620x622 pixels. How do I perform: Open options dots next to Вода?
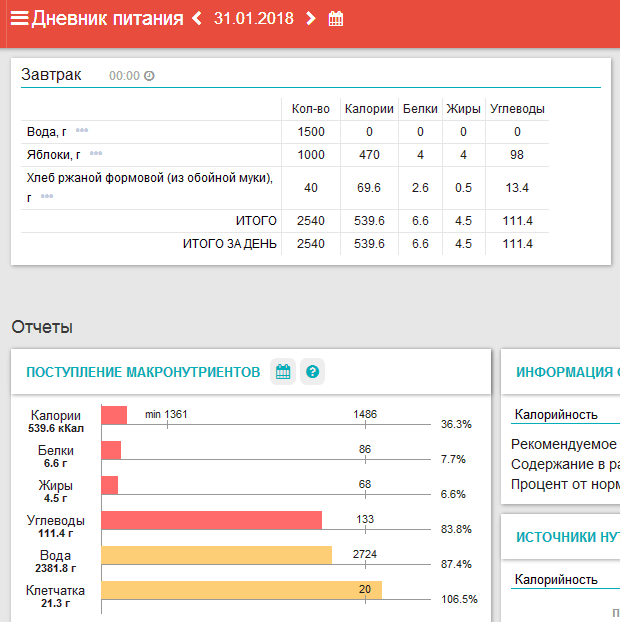coord(82,131)
